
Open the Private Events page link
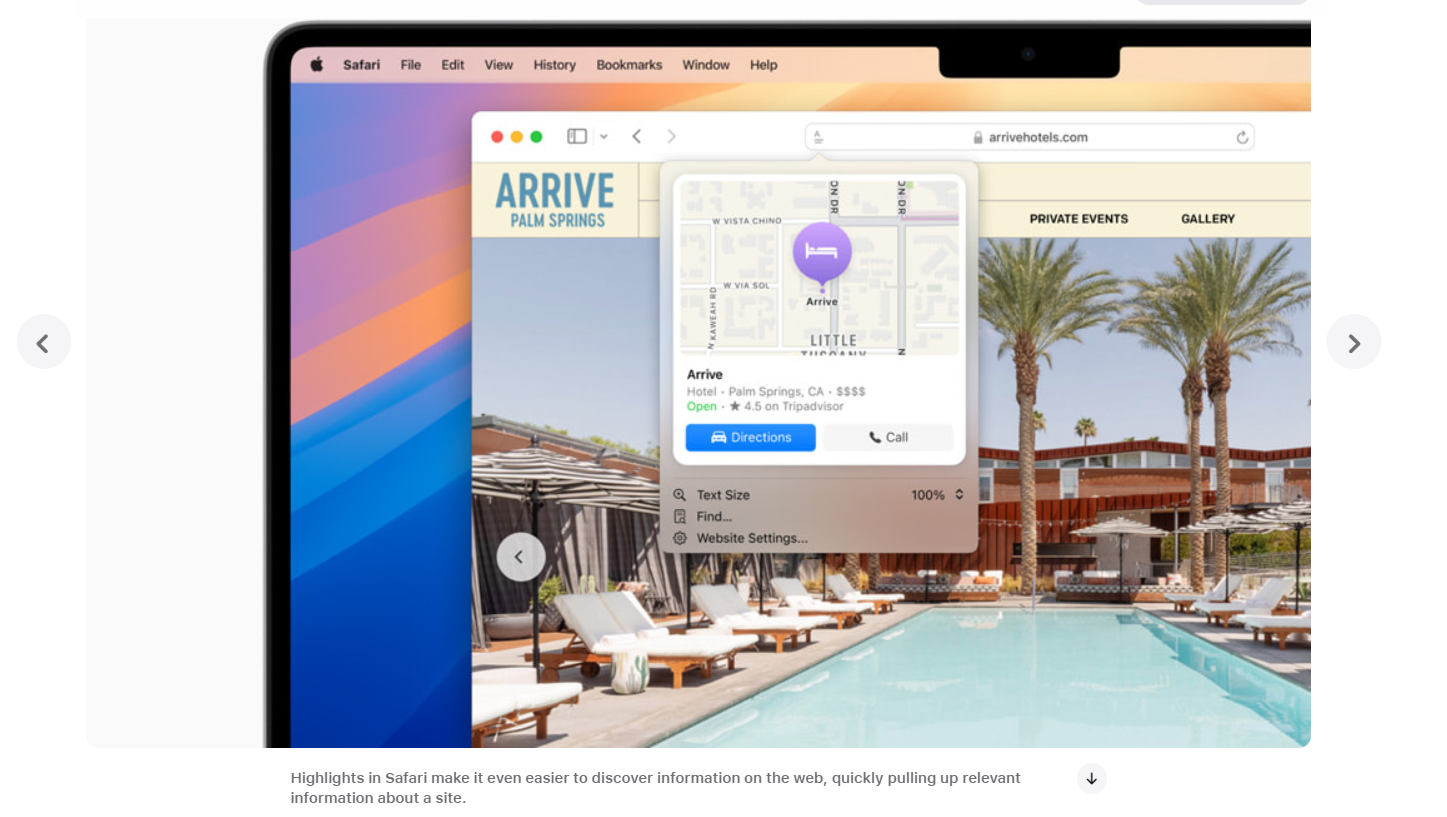pos(1078,219)
